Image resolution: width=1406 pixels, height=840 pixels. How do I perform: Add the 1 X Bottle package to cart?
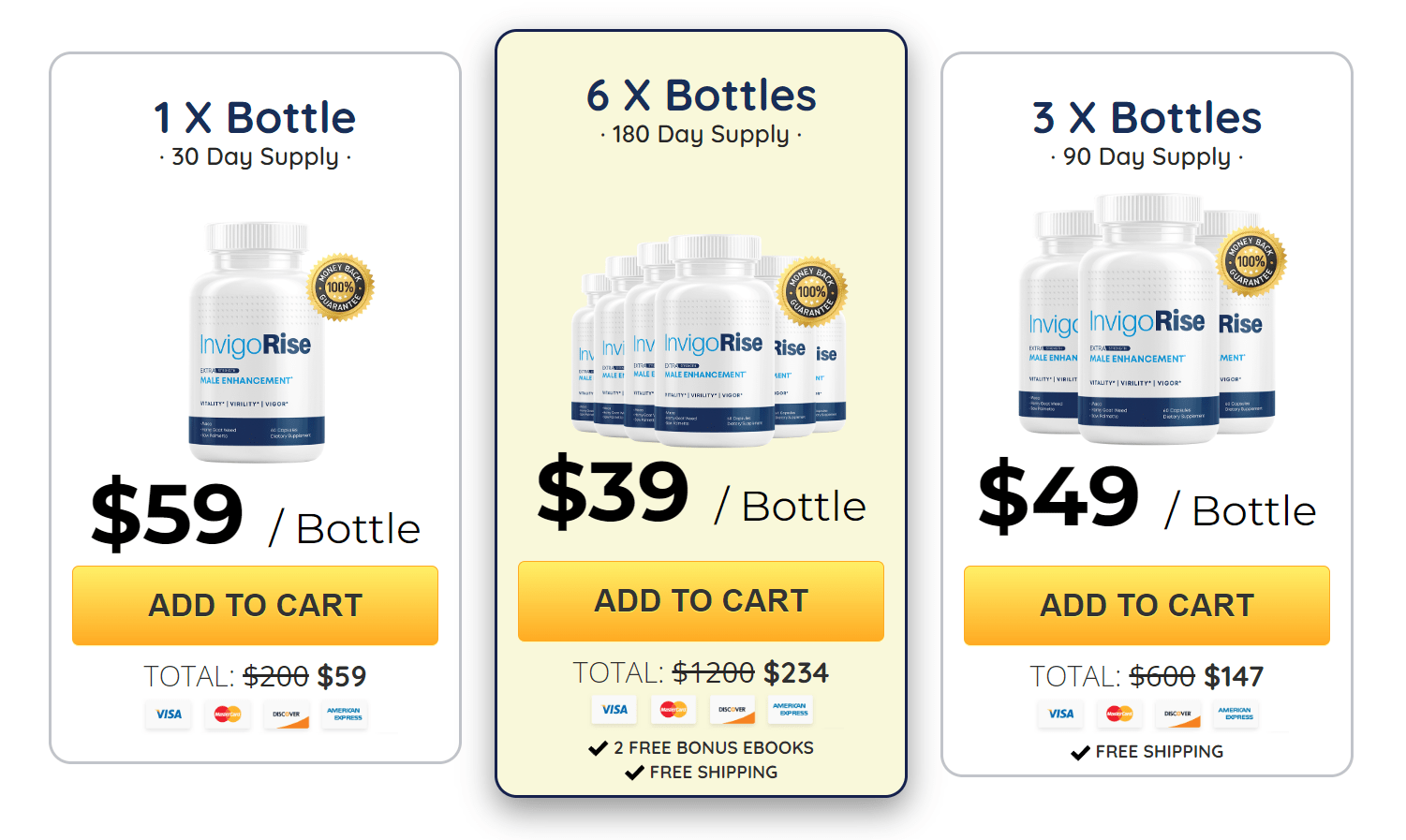(x=255, y=605)
